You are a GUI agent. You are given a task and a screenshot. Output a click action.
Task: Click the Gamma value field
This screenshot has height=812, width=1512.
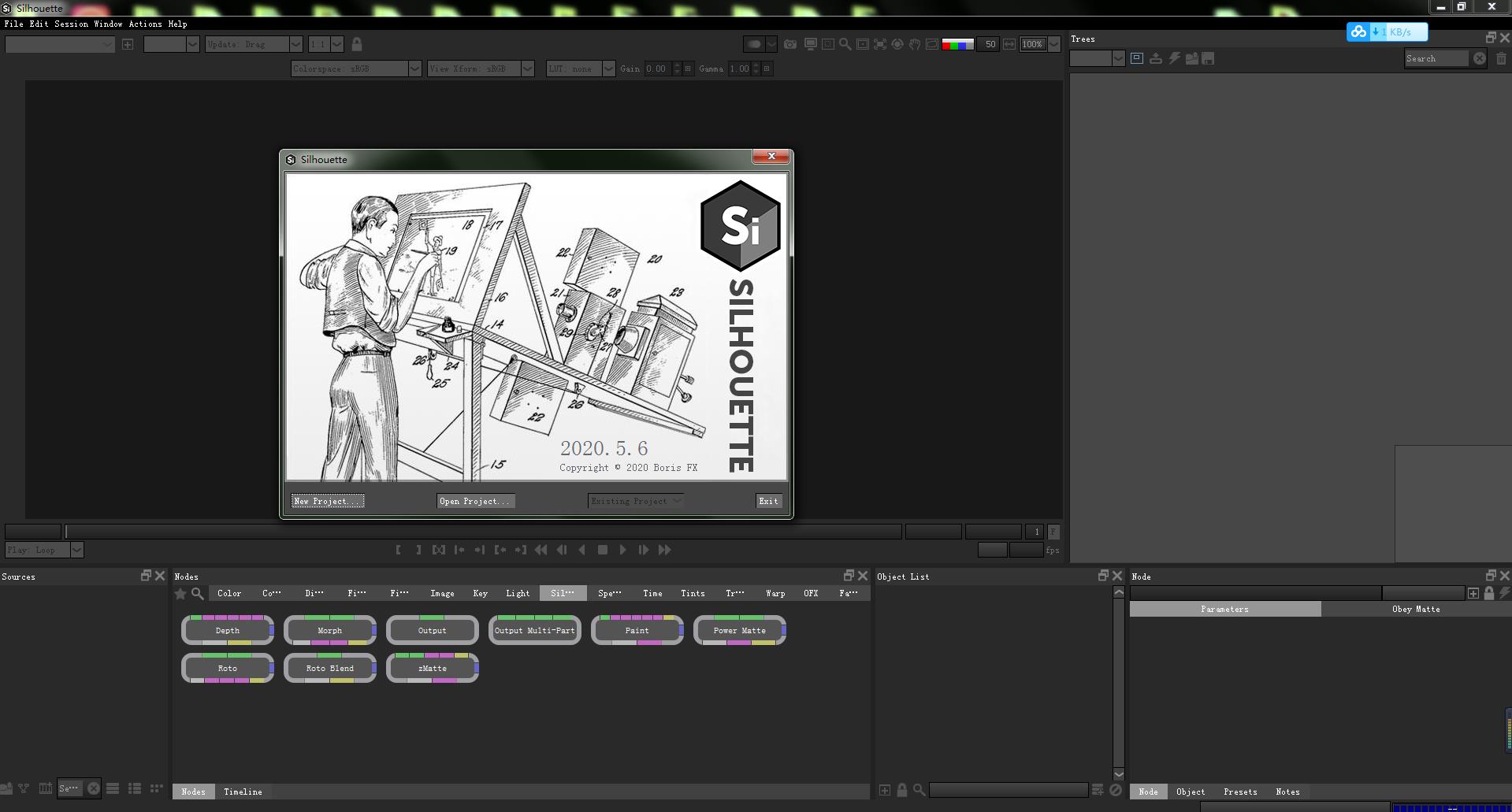point(741,69)
